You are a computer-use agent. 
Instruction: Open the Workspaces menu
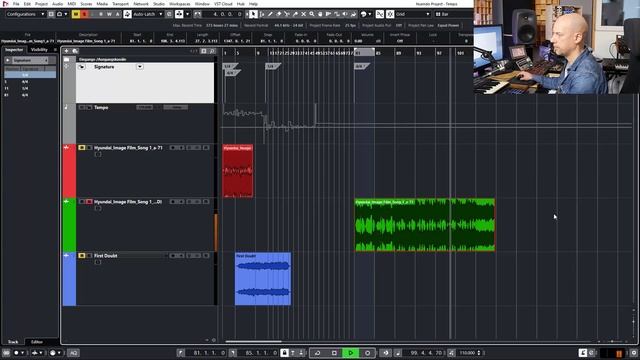[x=180, y=4]
